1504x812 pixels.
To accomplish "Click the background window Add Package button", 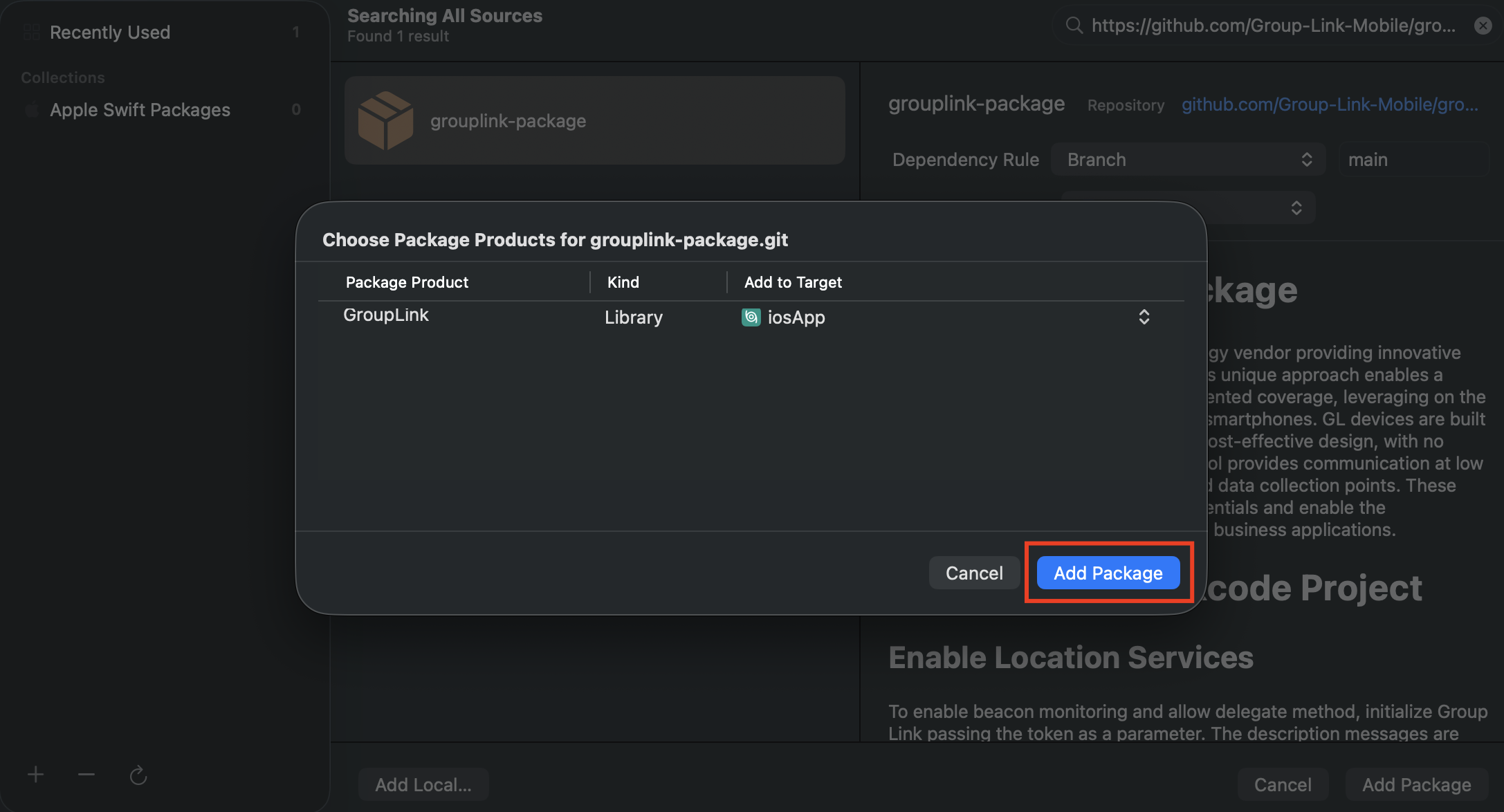I will [1417, 784].
